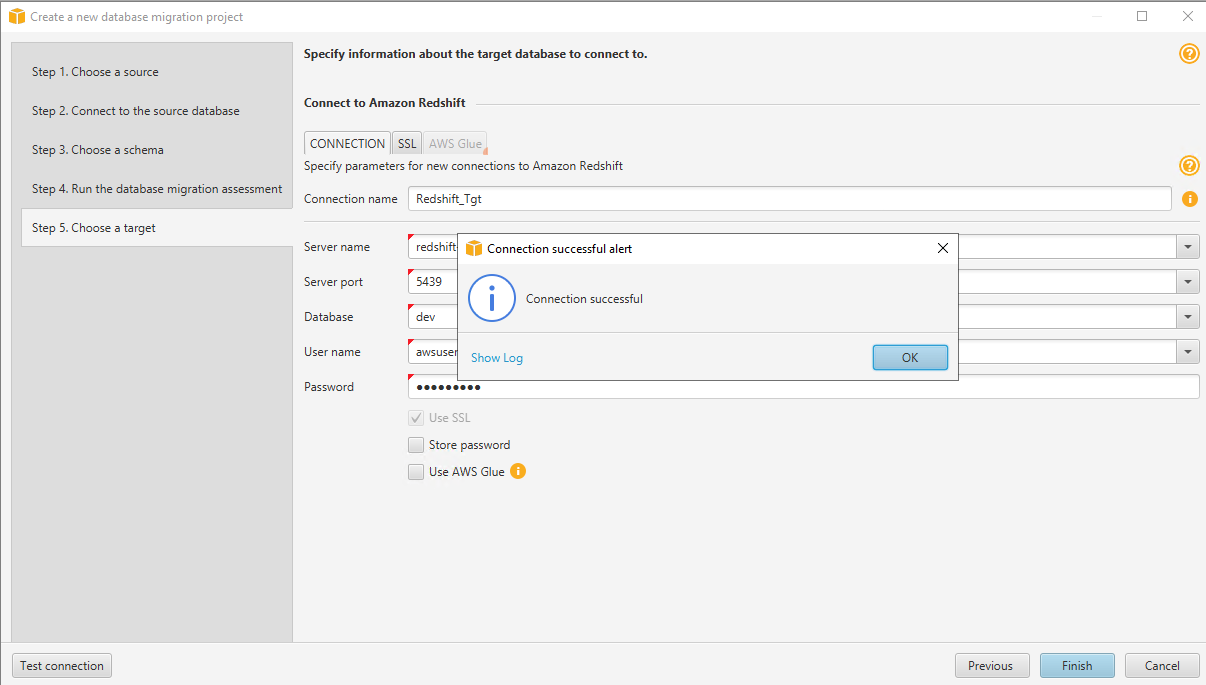Go to Step 4. Run migration assessment
Viewport: 1206px width, 685px height.
pyautogui.click(x=157, y=189)
